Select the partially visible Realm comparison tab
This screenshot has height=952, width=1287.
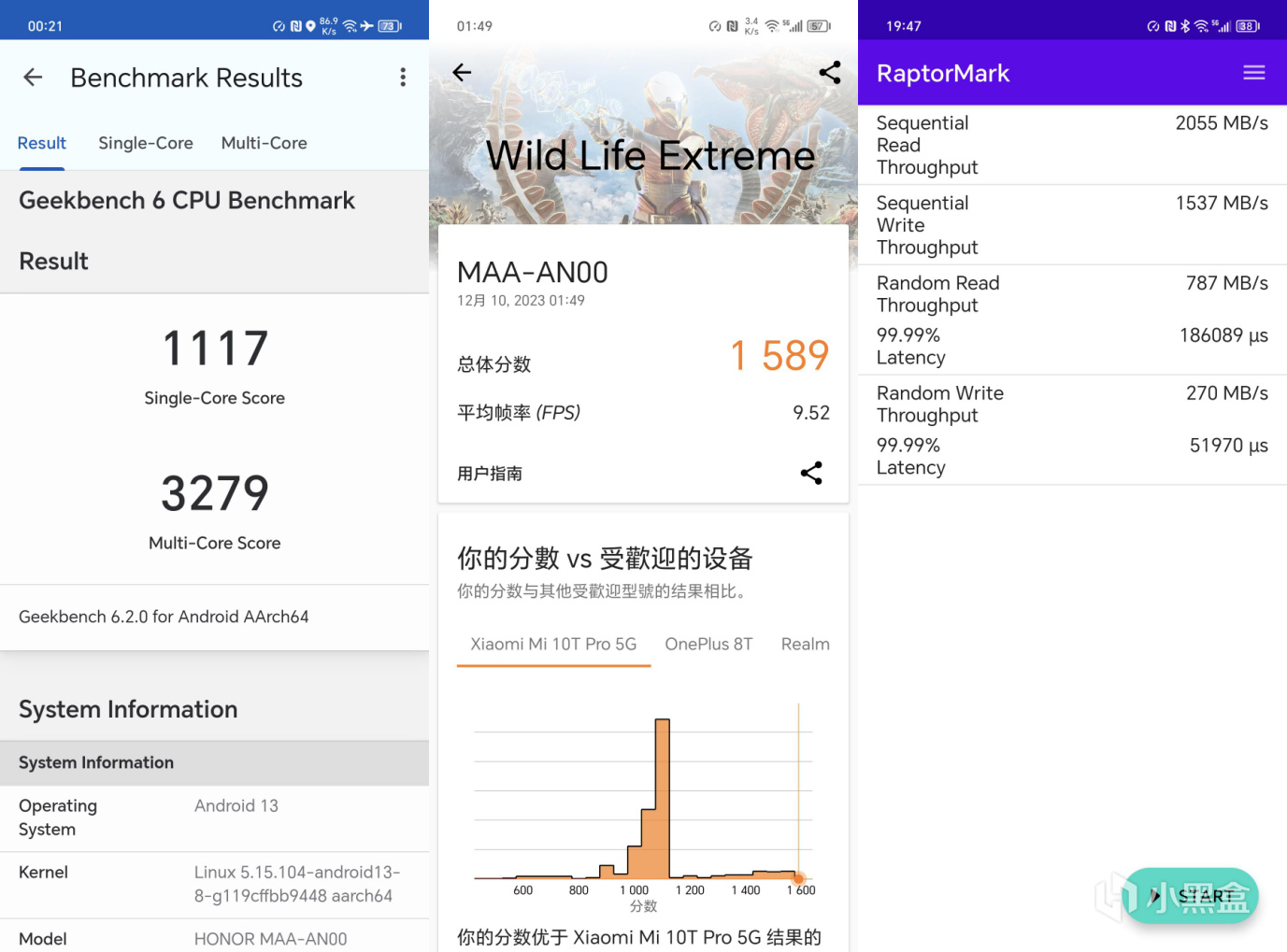[806, 644]
